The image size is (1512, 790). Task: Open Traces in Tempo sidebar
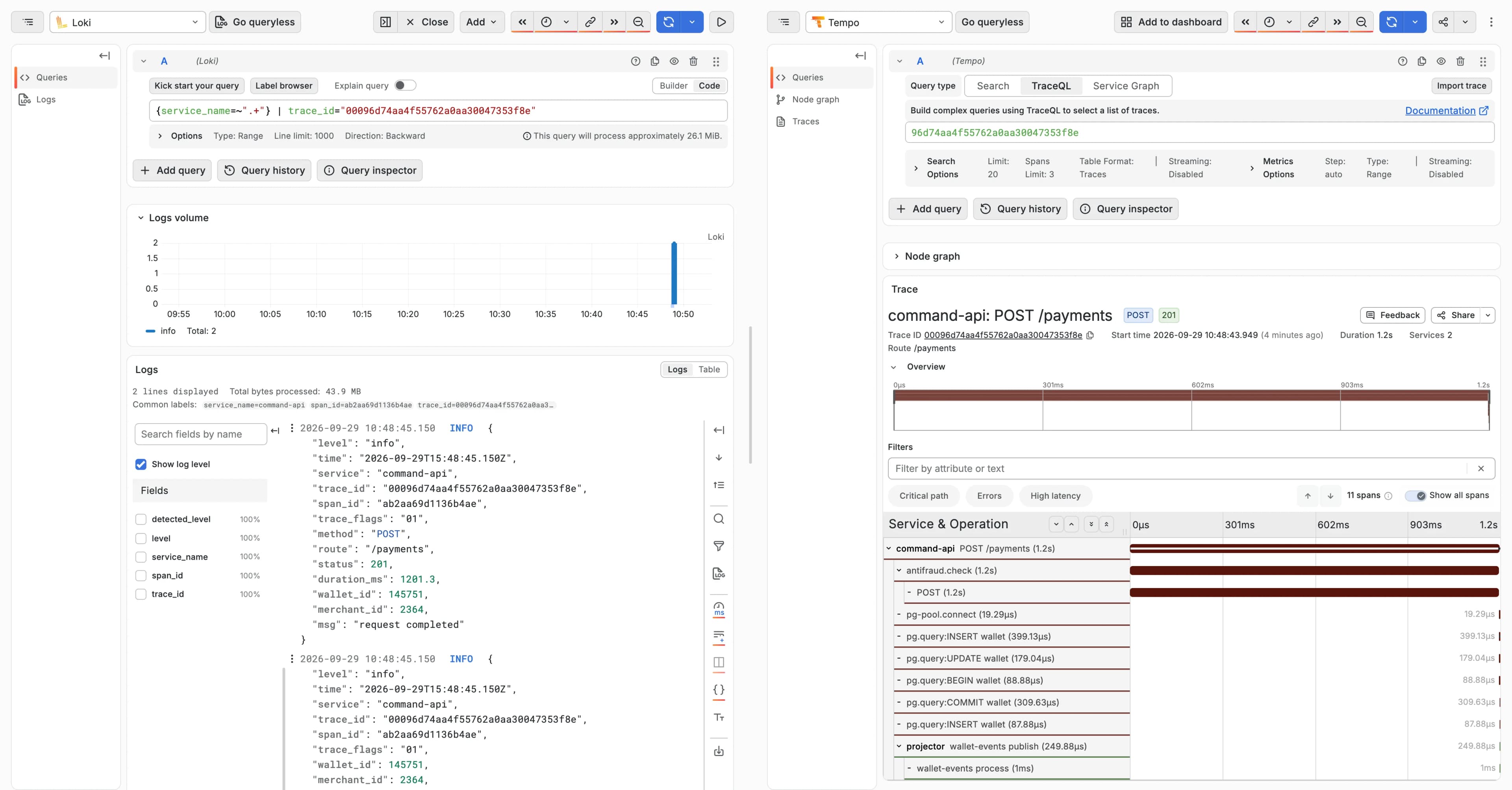coord(805,122)
